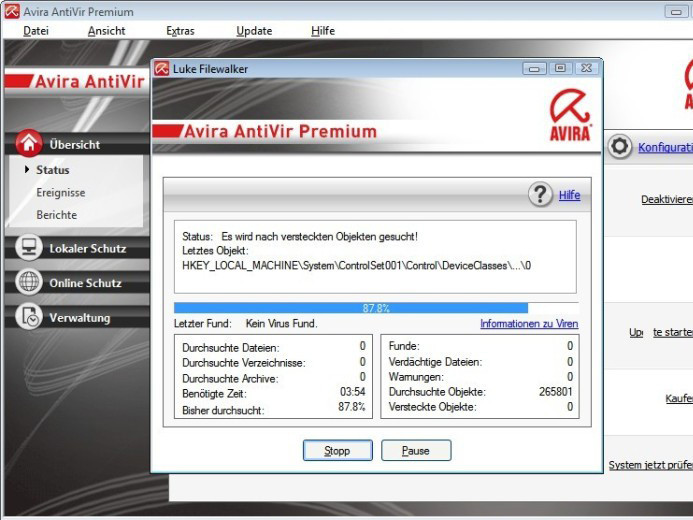Open the Datei menu
This screenshot has height=520, width=693.
tap(36, 30)
